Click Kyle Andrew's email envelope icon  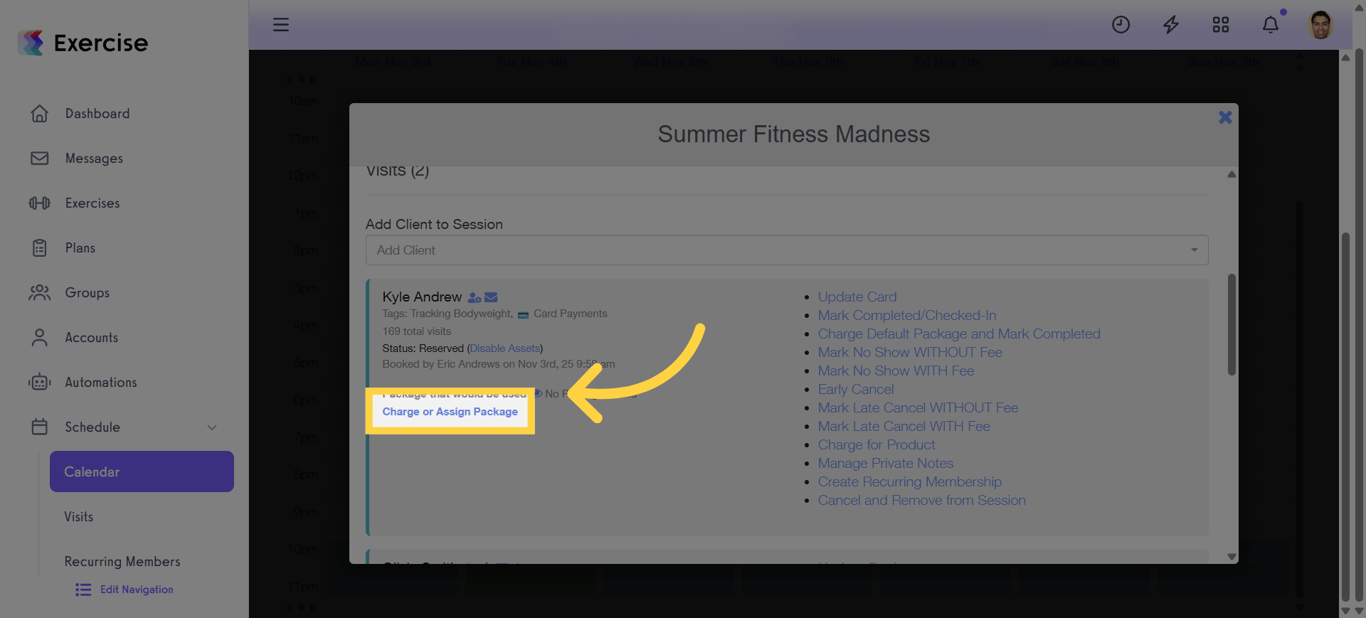pos(491,297)
